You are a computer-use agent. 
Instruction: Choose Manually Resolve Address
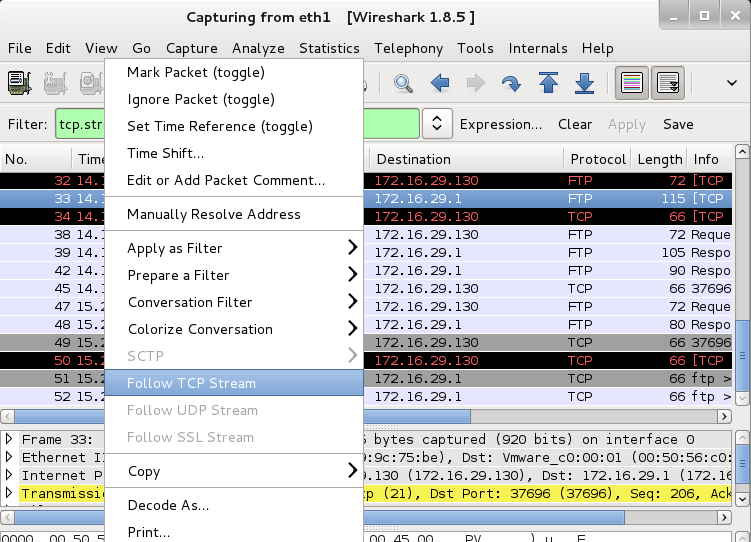point(234,214)
